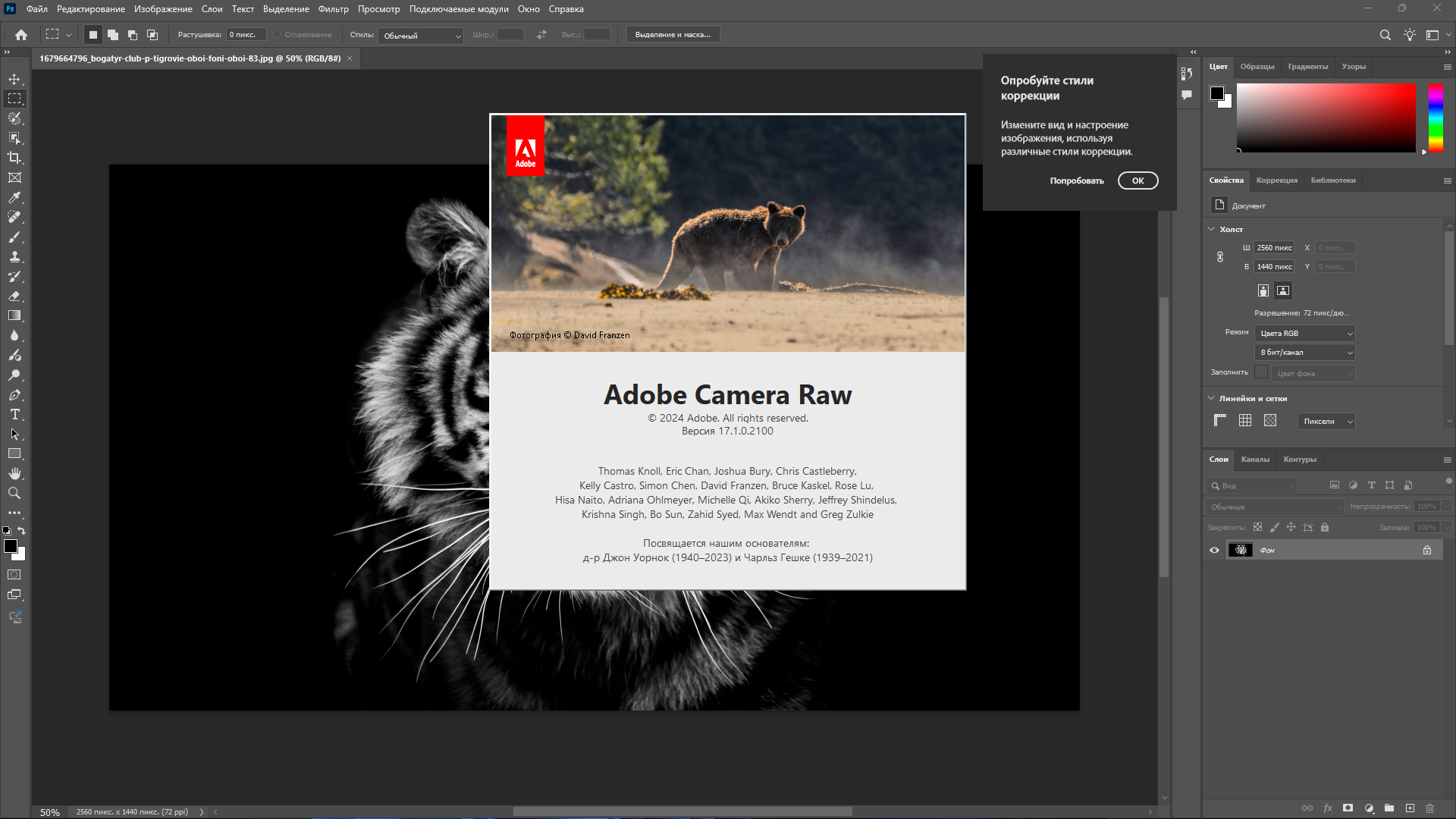Select the Crop tool
The image size is (1456, 819).
14,158
